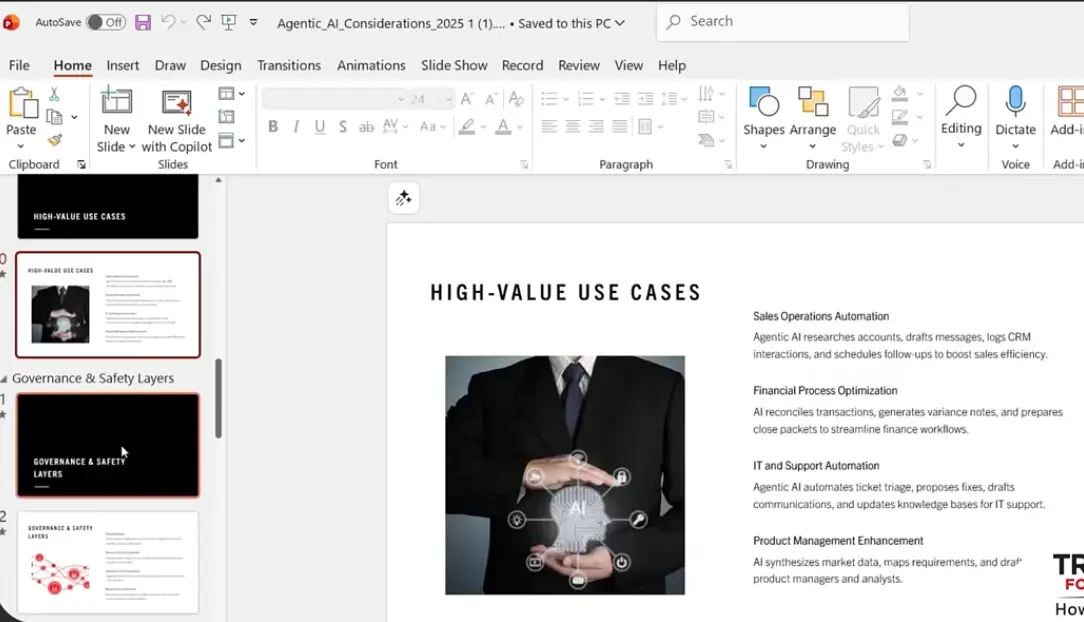Click the Cut scissors icon

point(54,94)
